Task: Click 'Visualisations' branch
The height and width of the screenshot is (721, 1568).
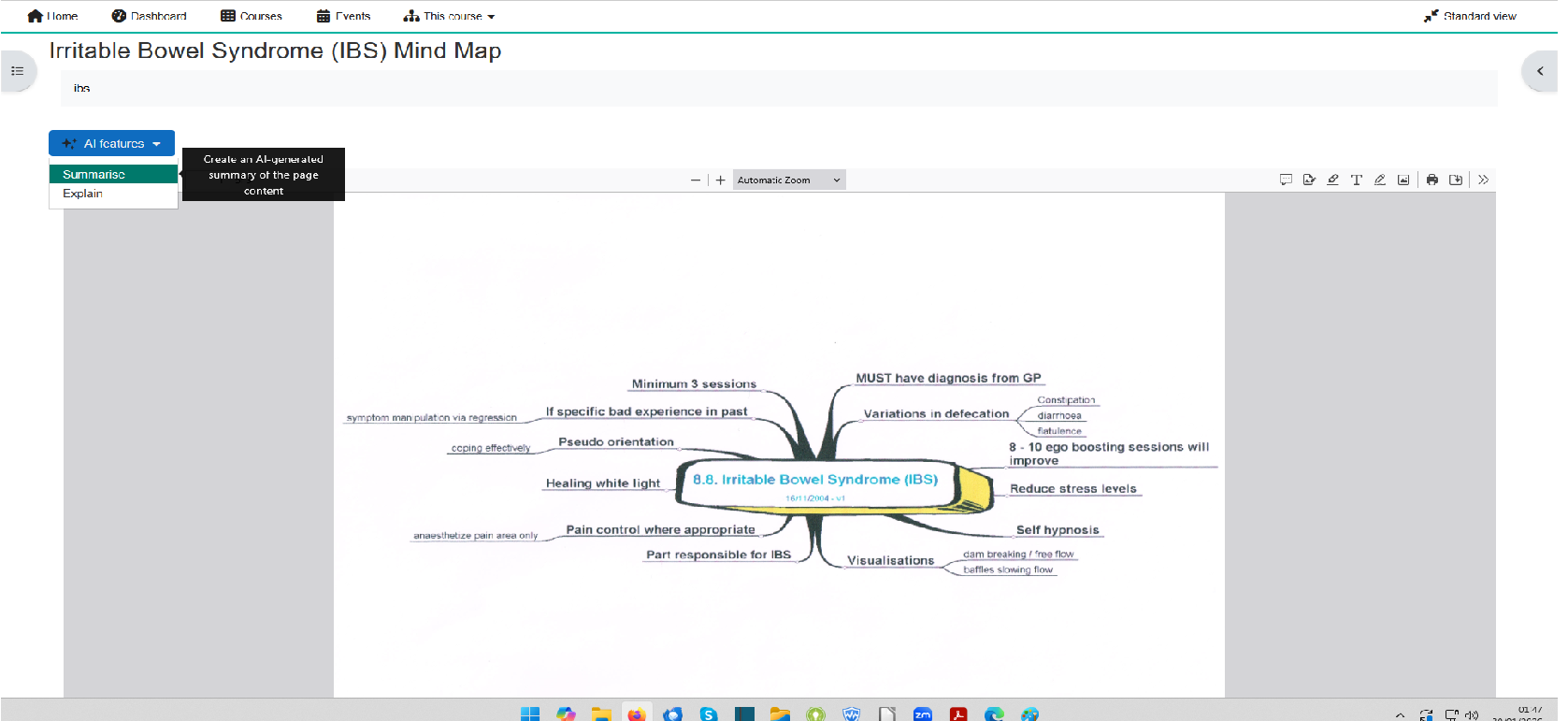Action: [890, 560]
